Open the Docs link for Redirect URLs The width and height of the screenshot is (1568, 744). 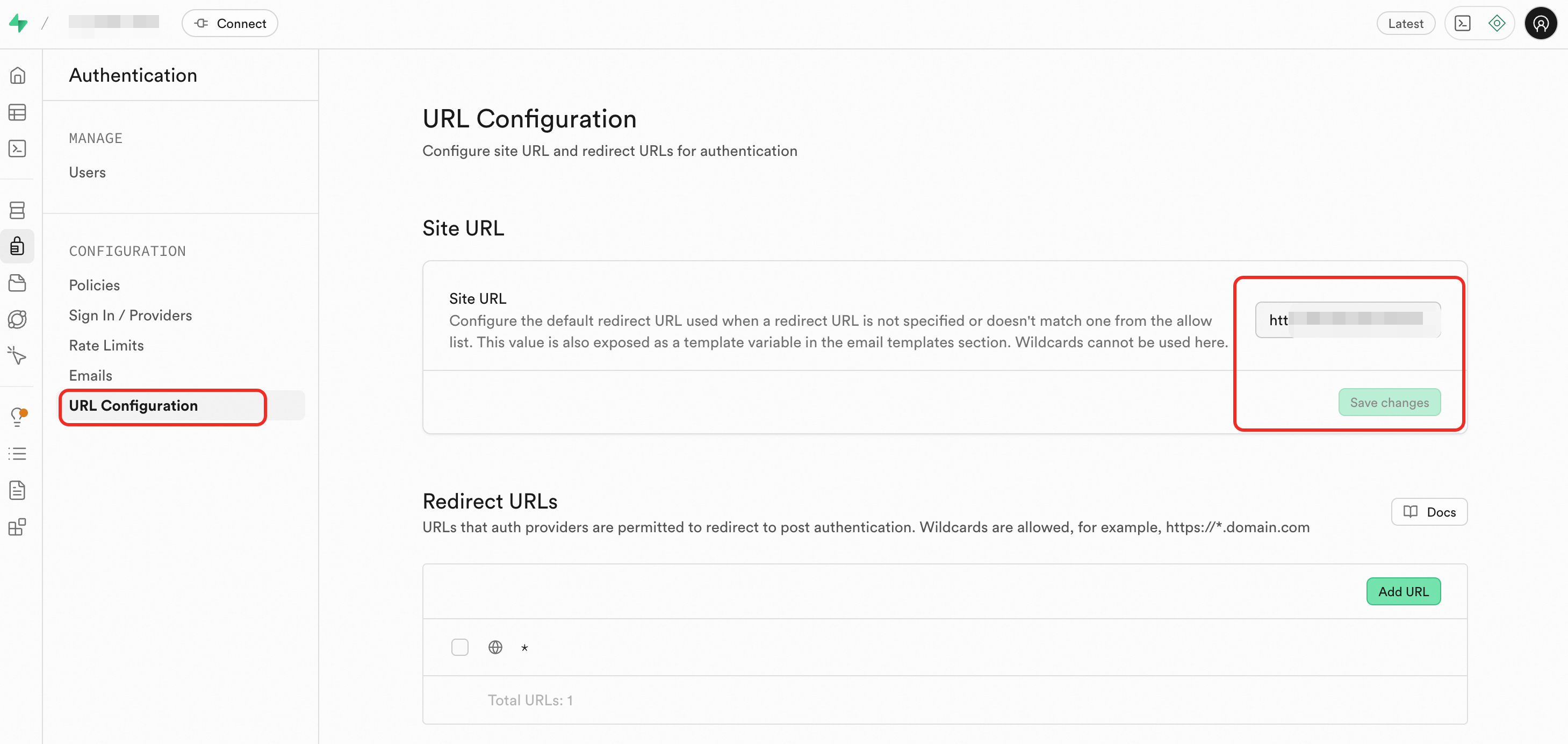click(x=1429, y=512)
